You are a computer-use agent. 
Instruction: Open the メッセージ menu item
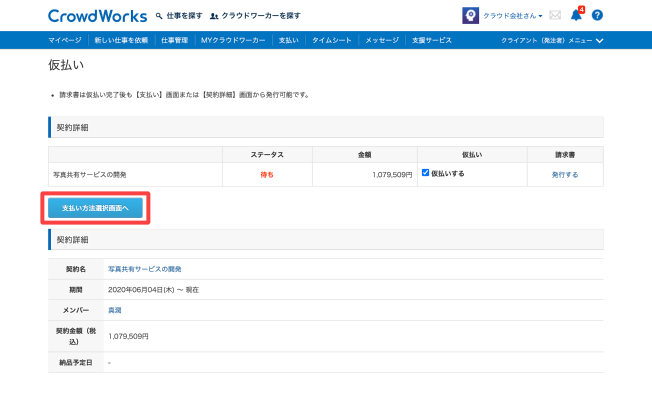[380, 40]
